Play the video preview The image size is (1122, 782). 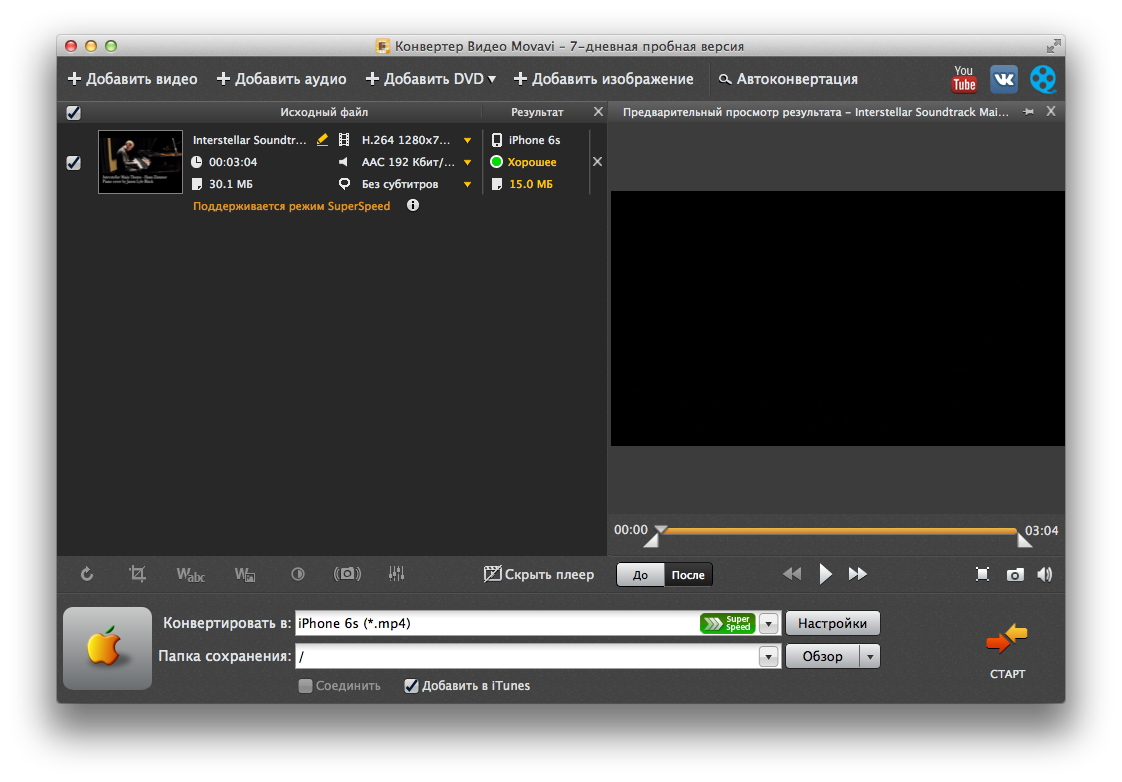(825, 574)
